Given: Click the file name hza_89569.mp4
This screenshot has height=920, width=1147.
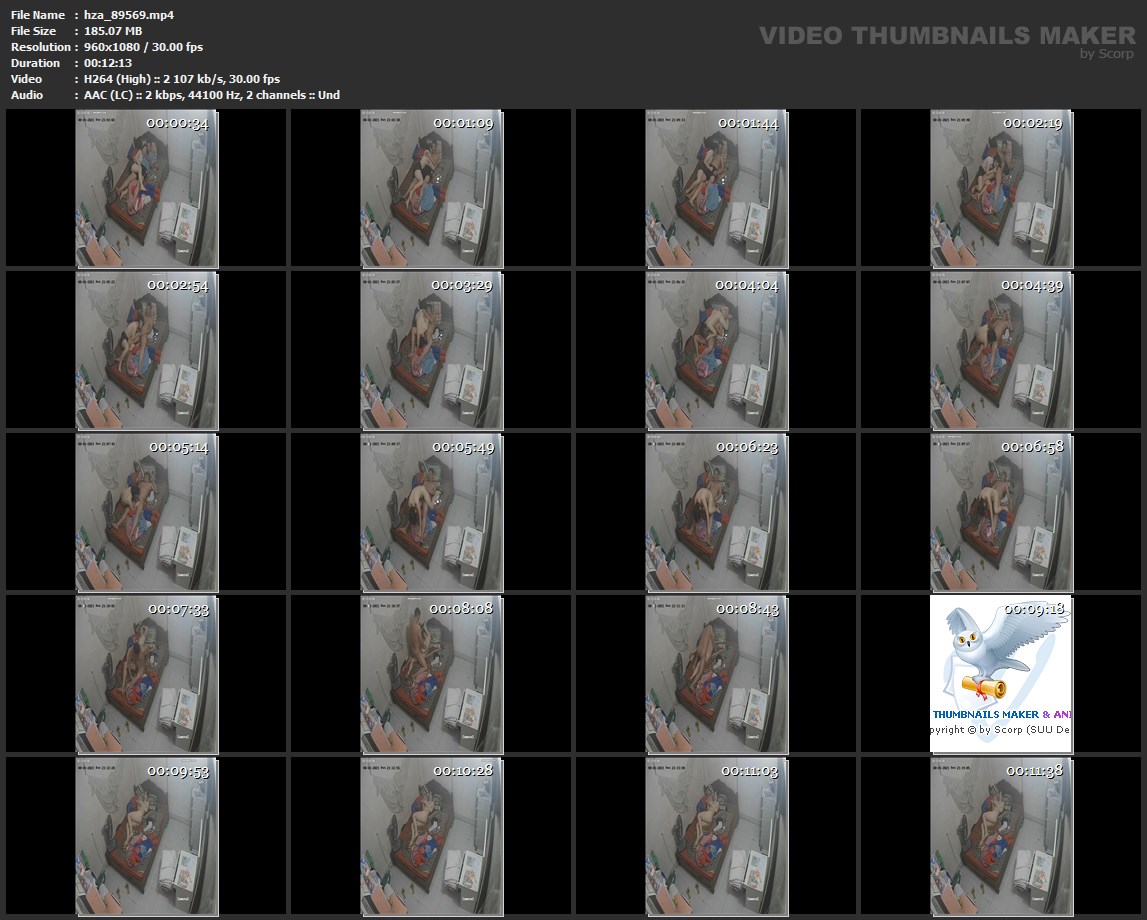Looking at the screenshot, I should click(x=129, y=15).
